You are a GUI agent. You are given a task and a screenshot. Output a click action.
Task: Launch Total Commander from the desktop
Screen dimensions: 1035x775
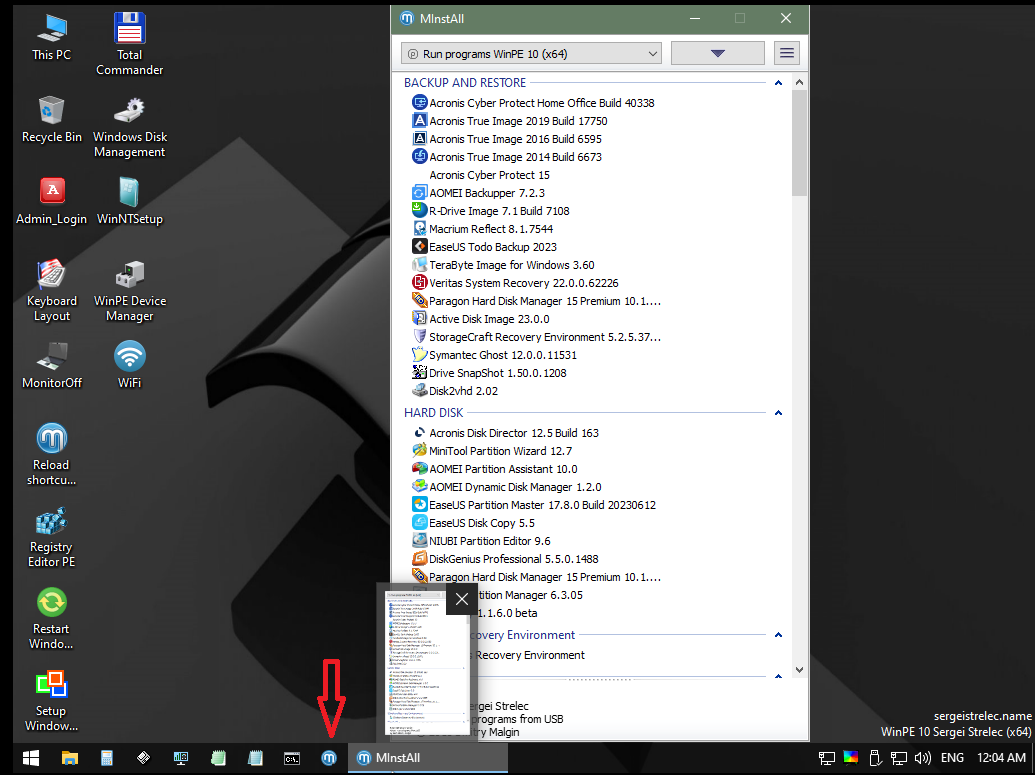pos(129,44)
